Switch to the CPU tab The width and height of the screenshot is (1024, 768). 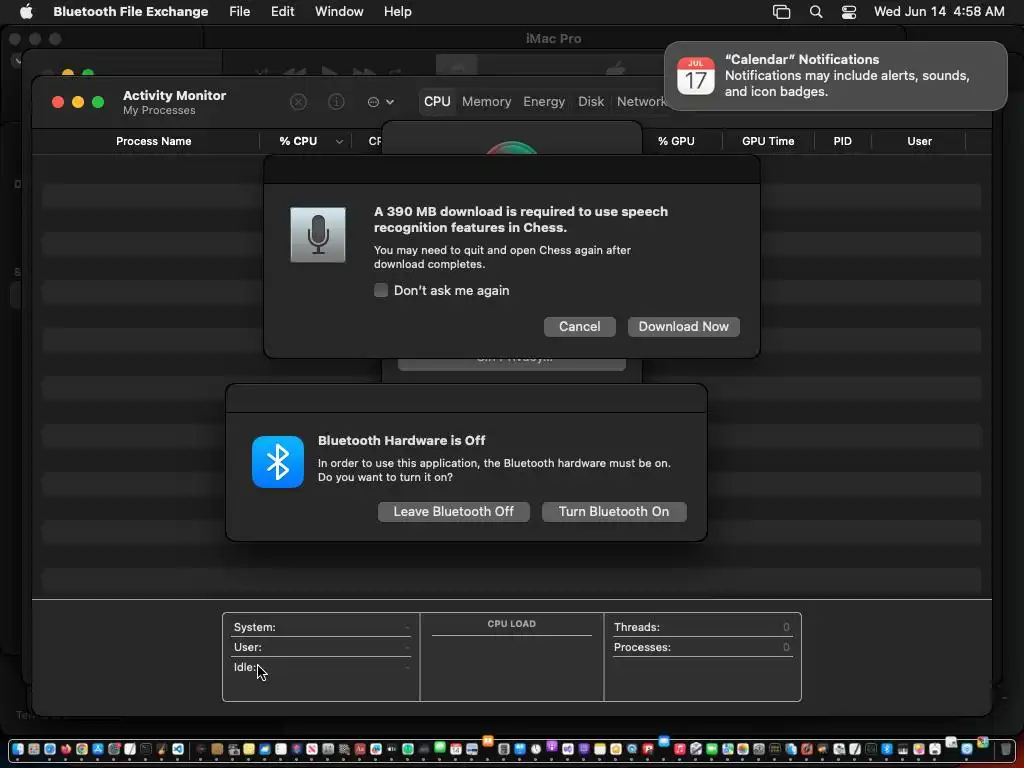437,102
